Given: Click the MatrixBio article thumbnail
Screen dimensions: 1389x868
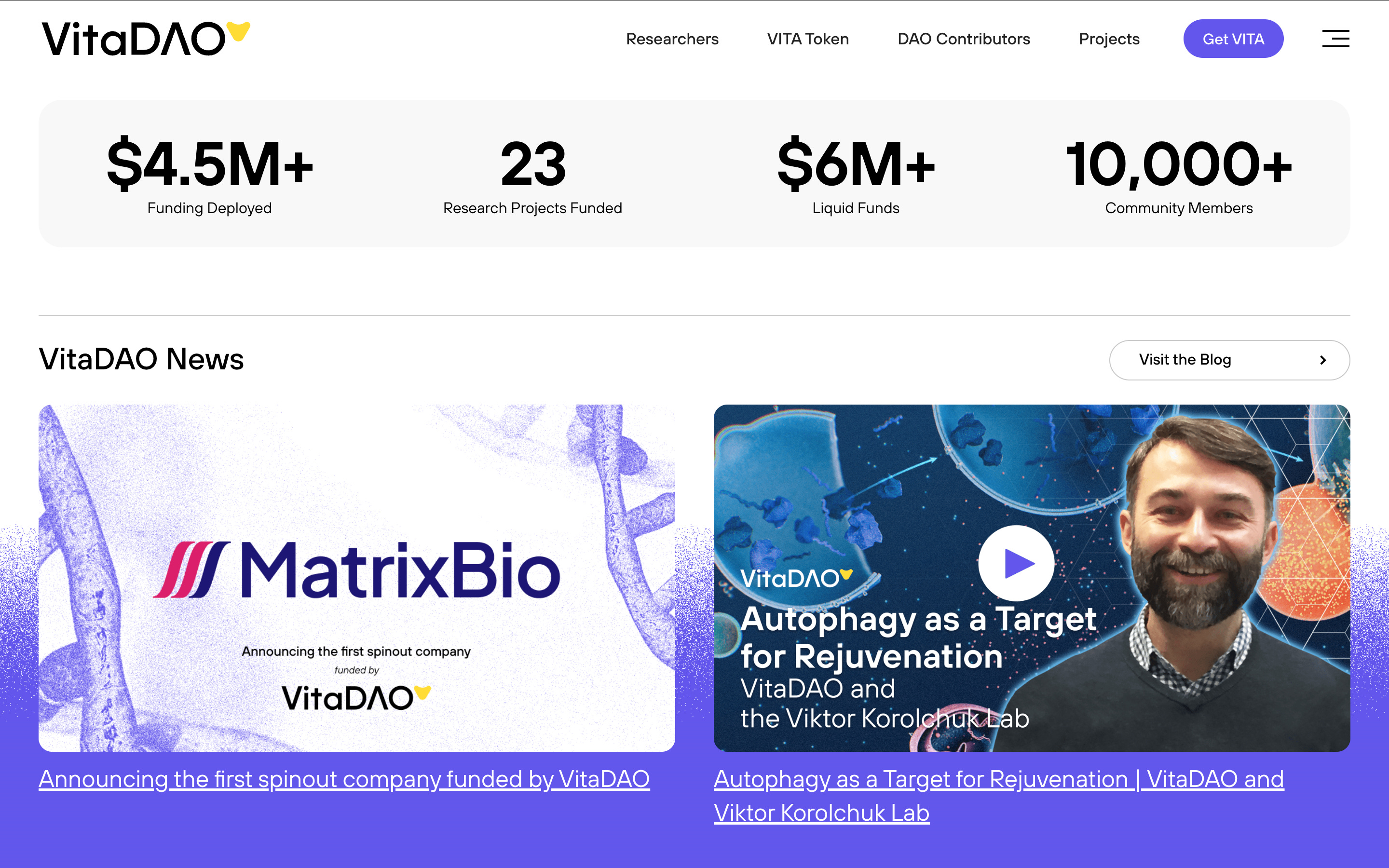Looking at the screenshot, I should coord(356,578).
